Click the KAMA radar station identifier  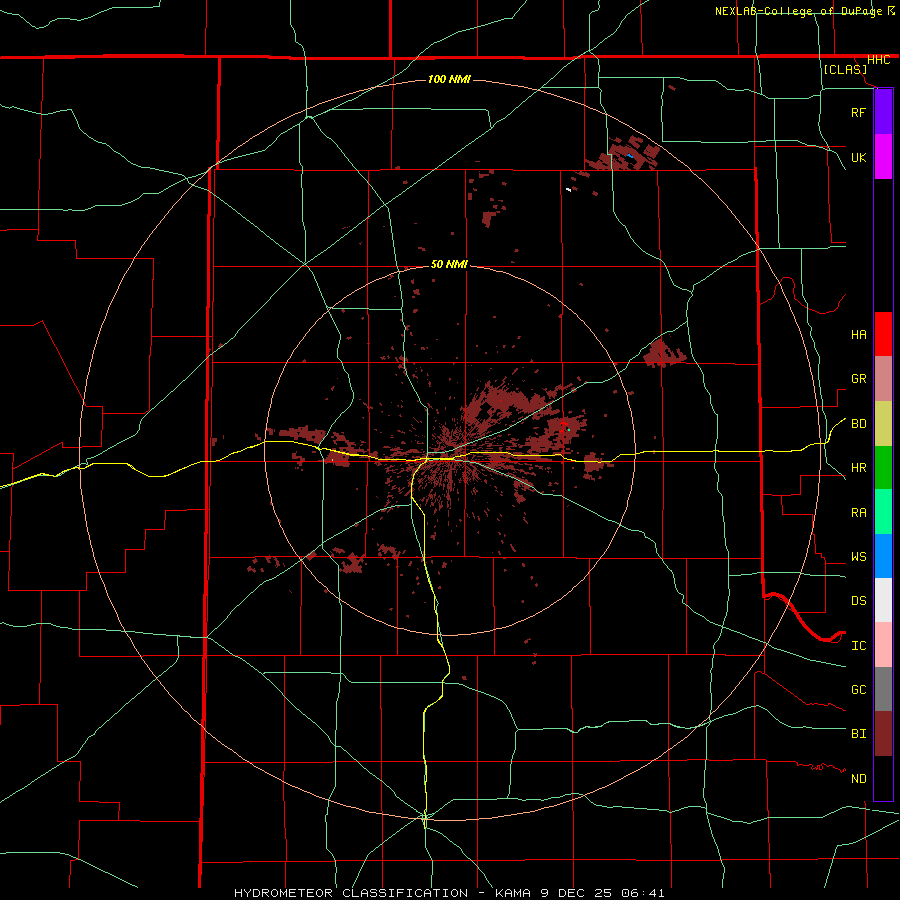click(x=513, y=893)
